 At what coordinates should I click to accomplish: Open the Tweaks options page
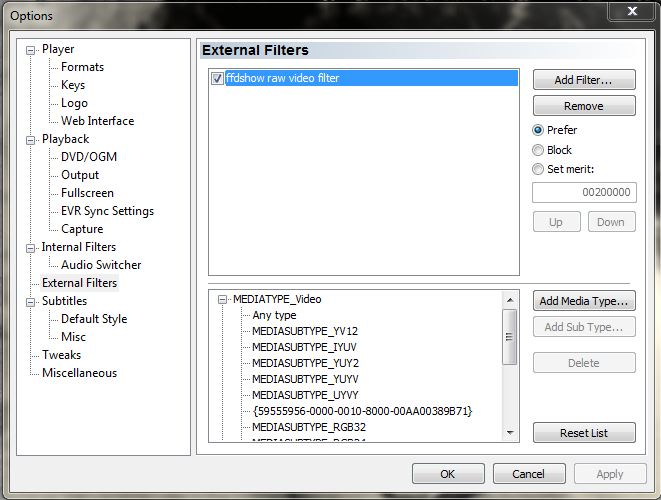[61, 355]
